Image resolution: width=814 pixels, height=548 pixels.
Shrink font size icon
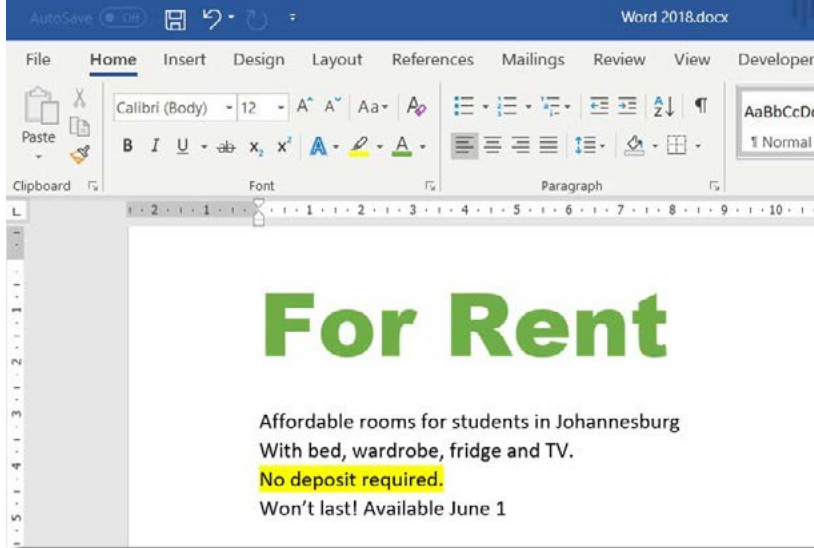tap(332, 106)
